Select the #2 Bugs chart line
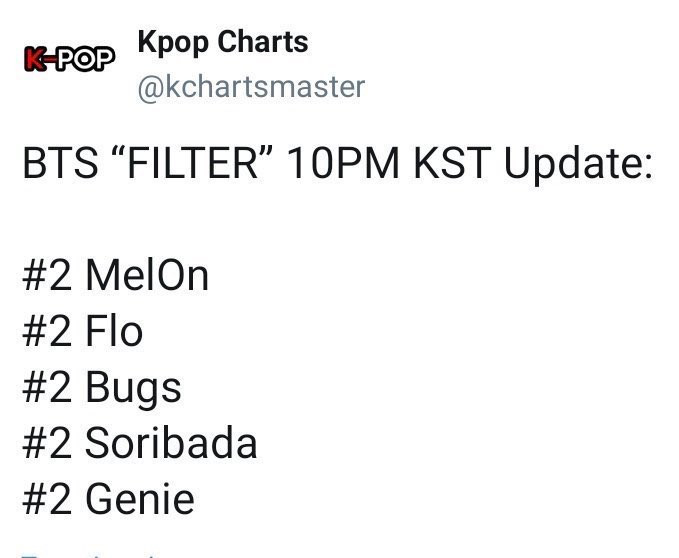Image resolution: width=679 pixels, height=558 pixels. pos(102,389)
